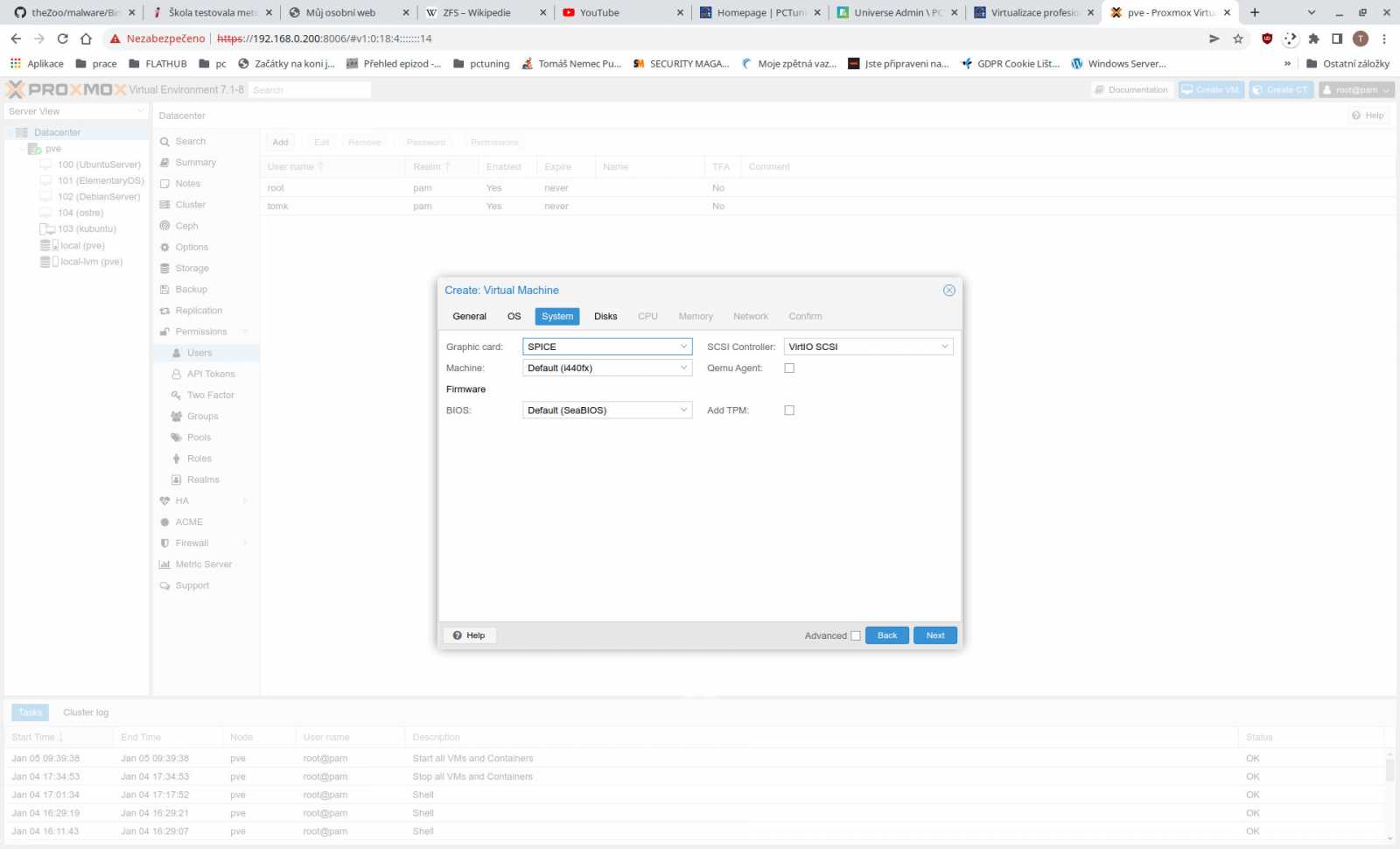Select local (pve) storage icon
This screenshot has height=849, width=1400.
[49, 245]
